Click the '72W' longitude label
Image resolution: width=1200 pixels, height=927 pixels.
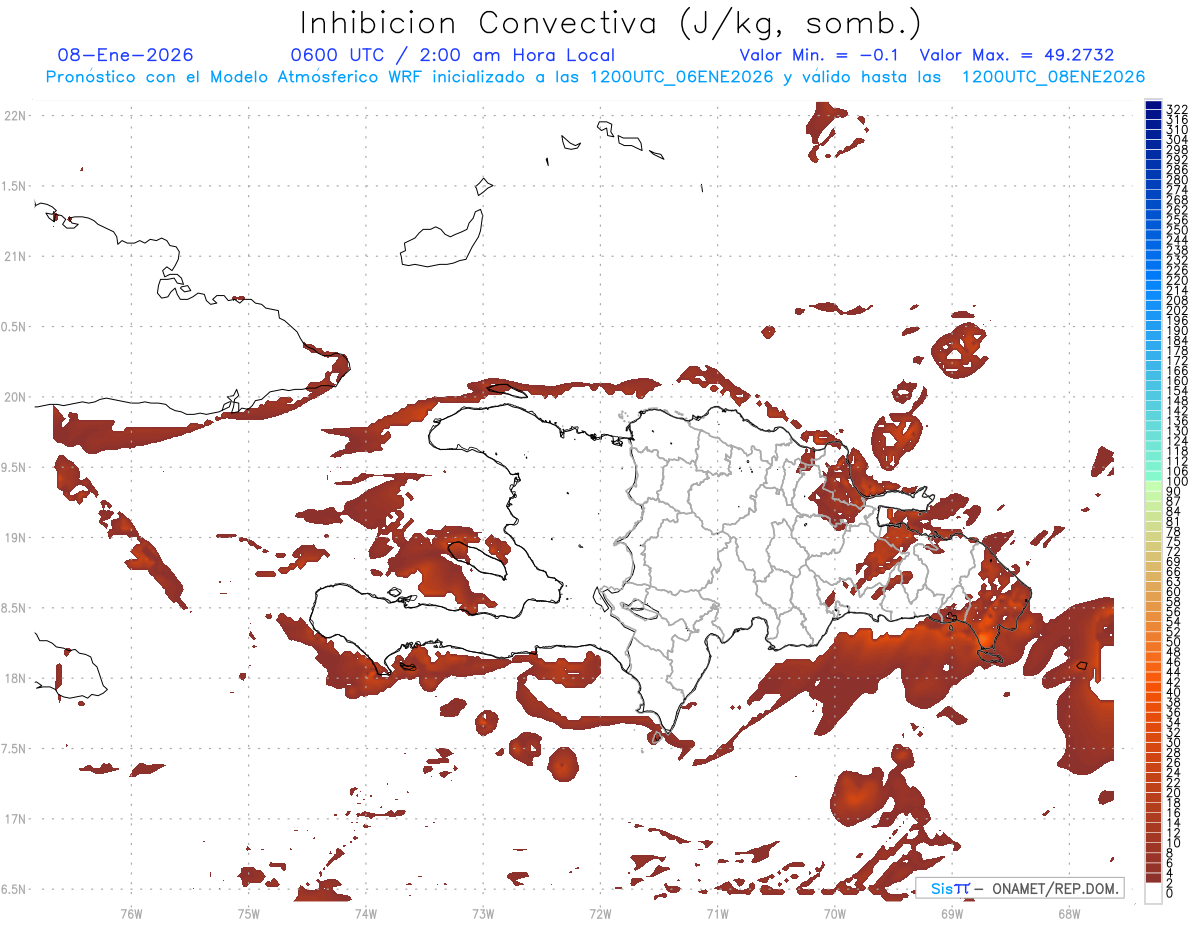tap(600, 912)
